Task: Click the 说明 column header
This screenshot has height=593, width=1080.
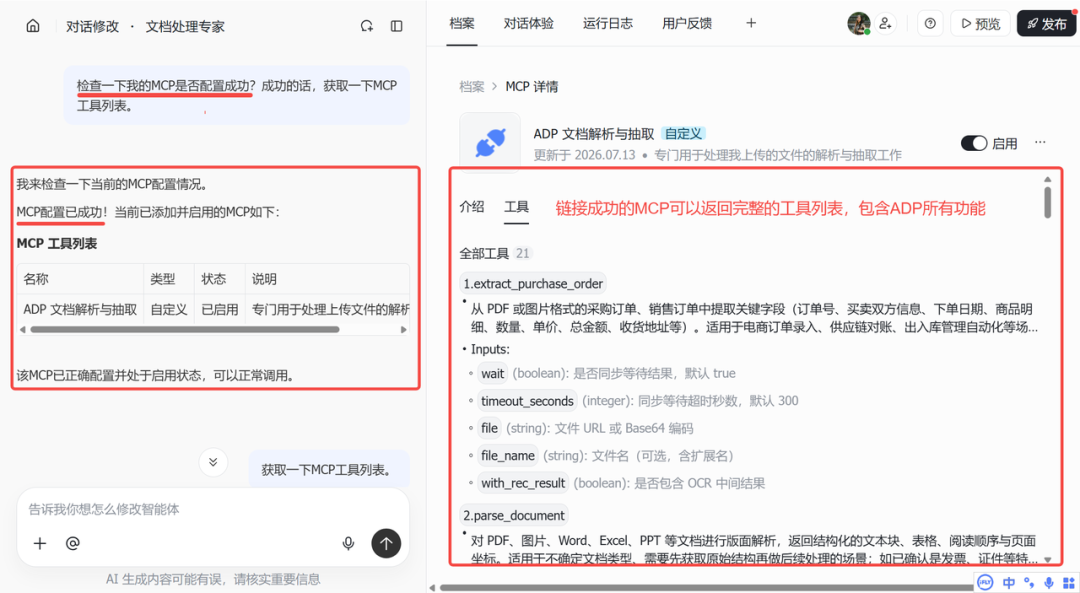Action: tap(327, 279)
